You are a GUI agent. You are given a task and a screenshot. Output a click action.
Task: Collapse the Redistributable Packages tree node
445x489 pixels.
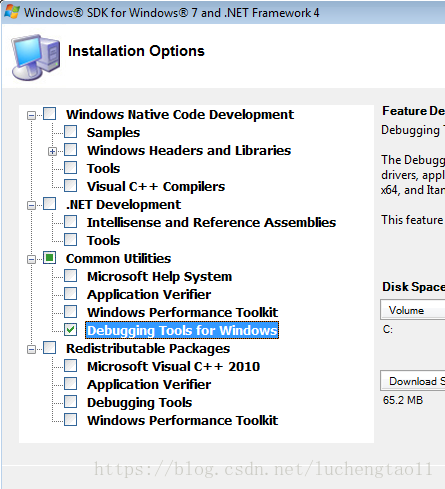coord(31,350)
